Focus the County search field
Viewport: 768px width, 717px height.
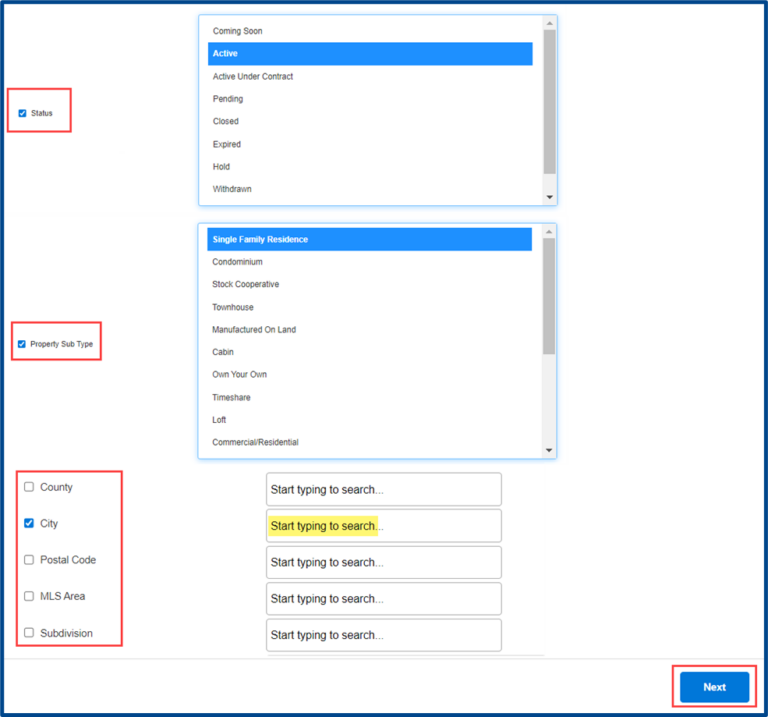point(383,490)
